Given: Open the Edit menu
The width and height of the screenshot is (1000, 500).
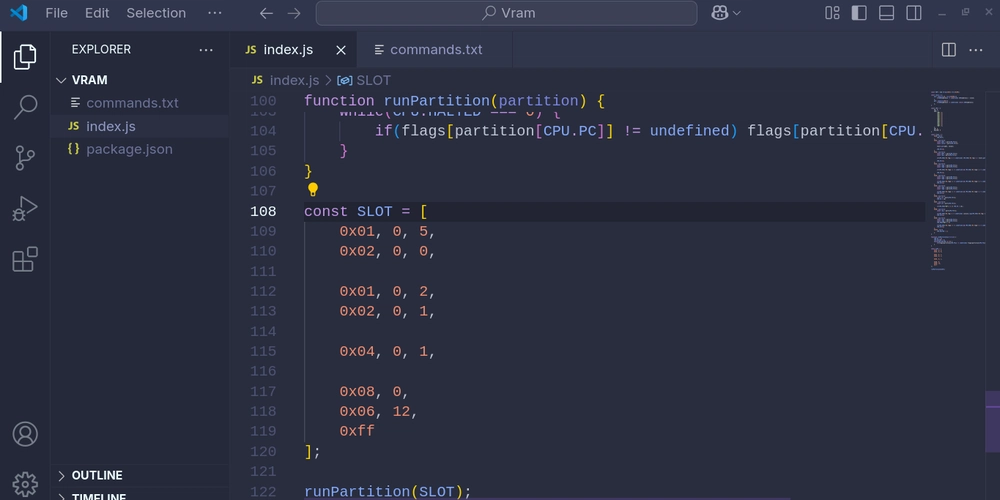Looking at the screenshot, I should pos(97,13).
